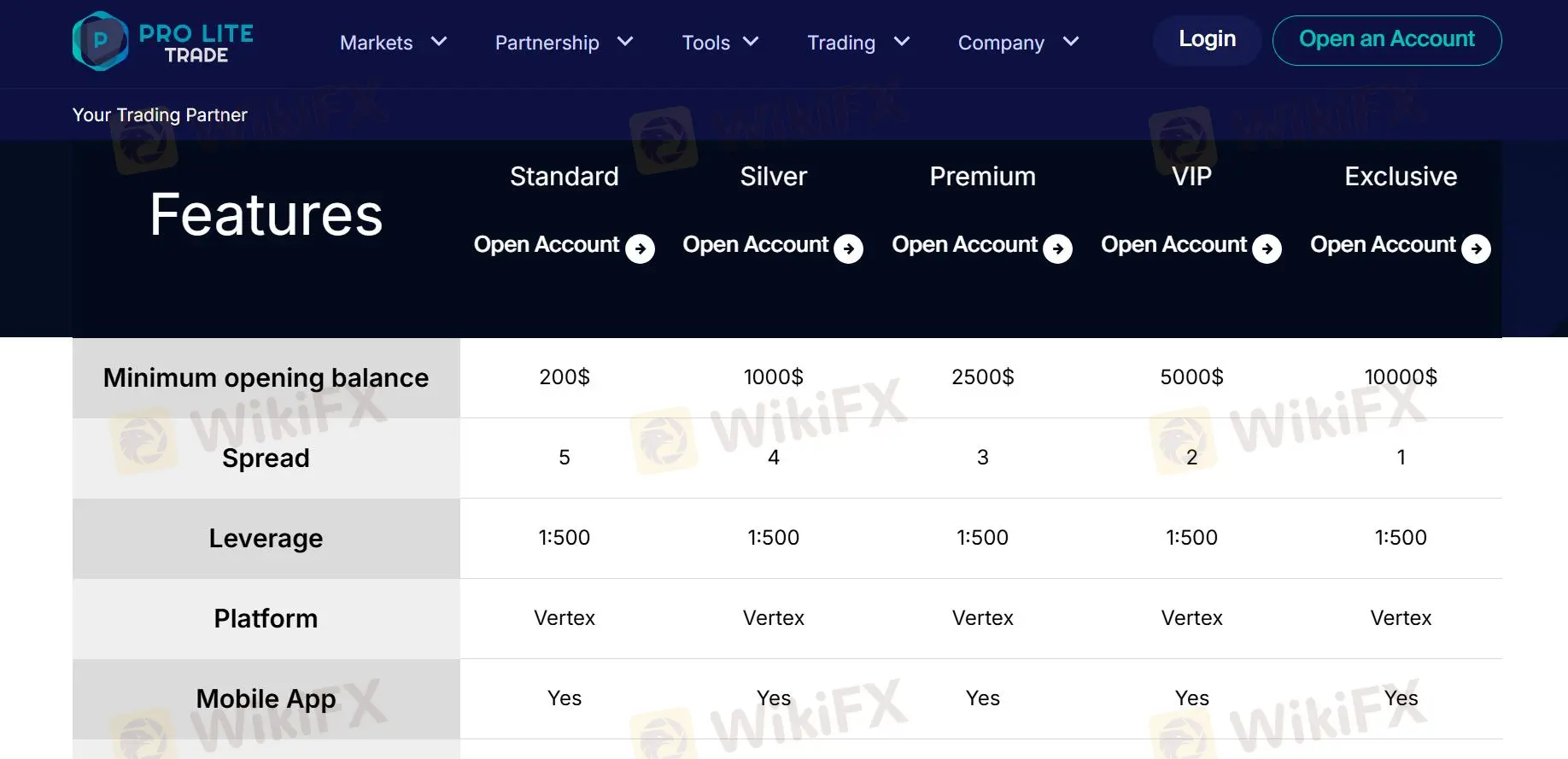The image size is (1568, 759).
Task: Open the Company menu
Action: [1001, 43]
